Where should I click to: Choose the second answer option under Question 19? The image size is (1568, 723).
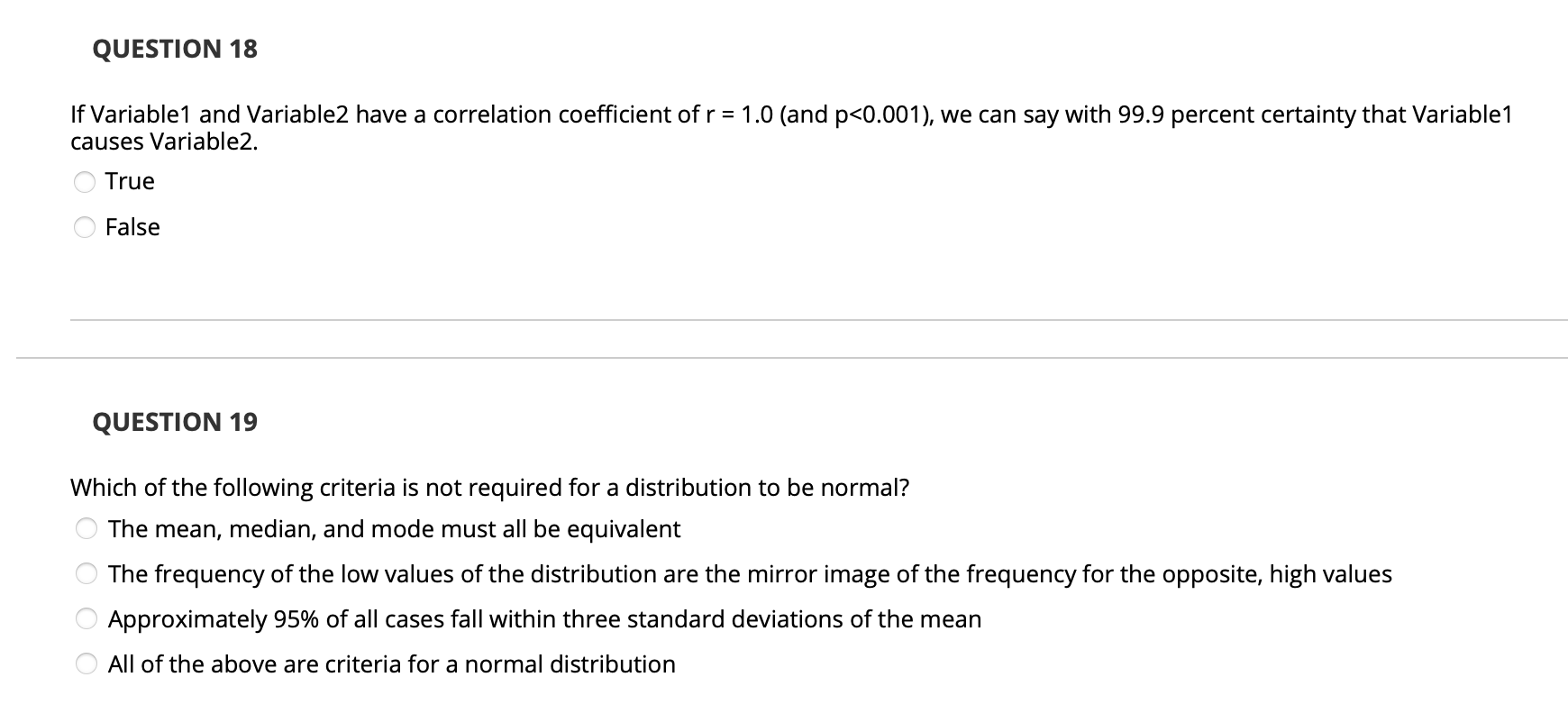coord(85,574)
